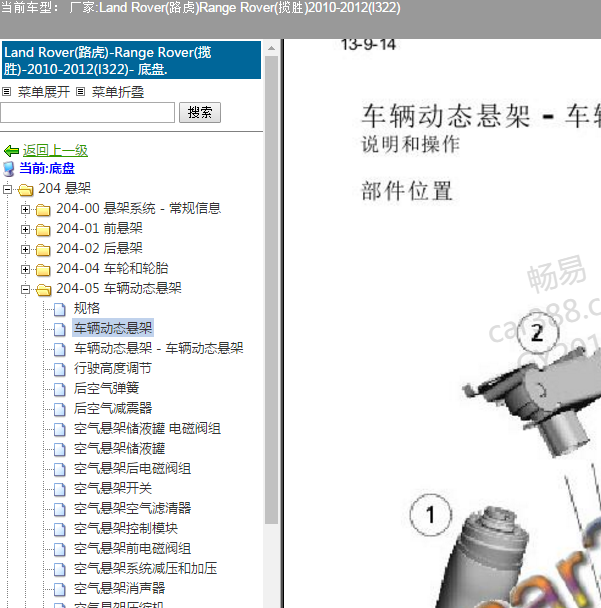Click folder icon for 204-01 前悬架
The width and height of the screenshot is (601, 608).
point(43,230)
